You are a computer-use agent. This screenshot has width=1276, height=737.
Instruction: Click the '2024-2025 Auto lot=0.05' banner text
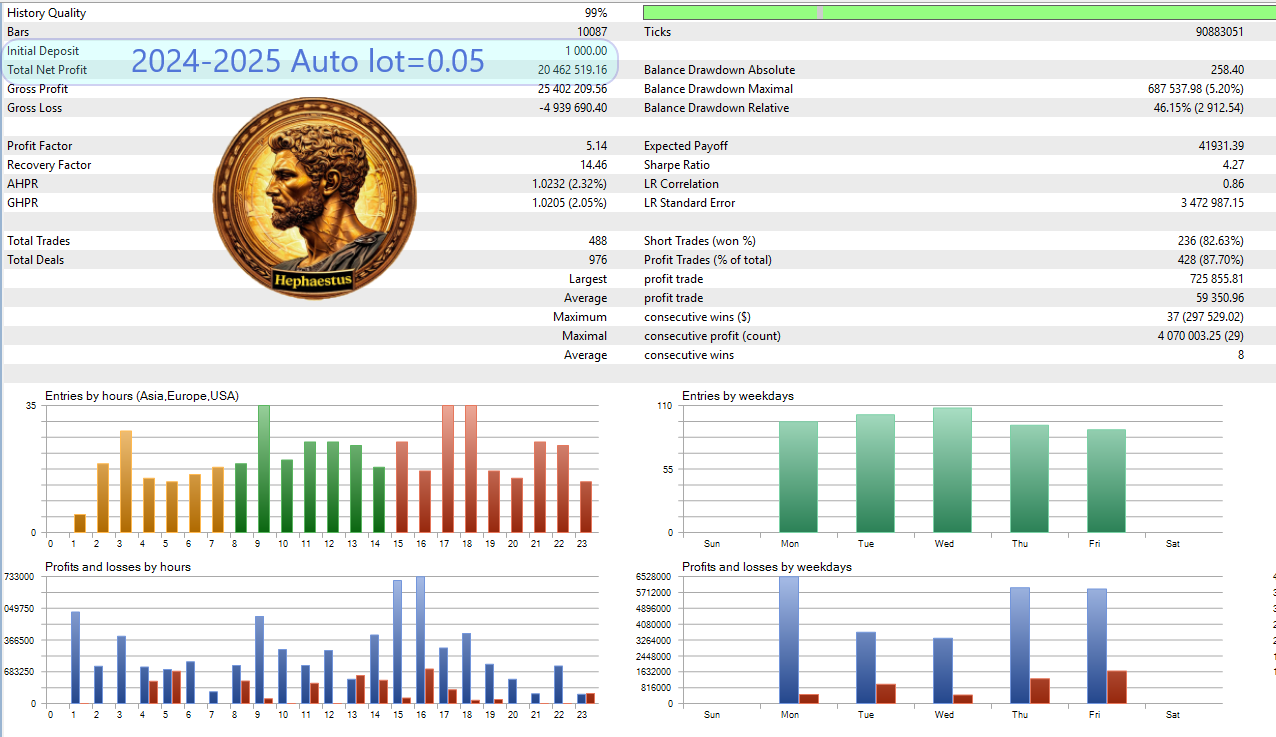(308, 61)
